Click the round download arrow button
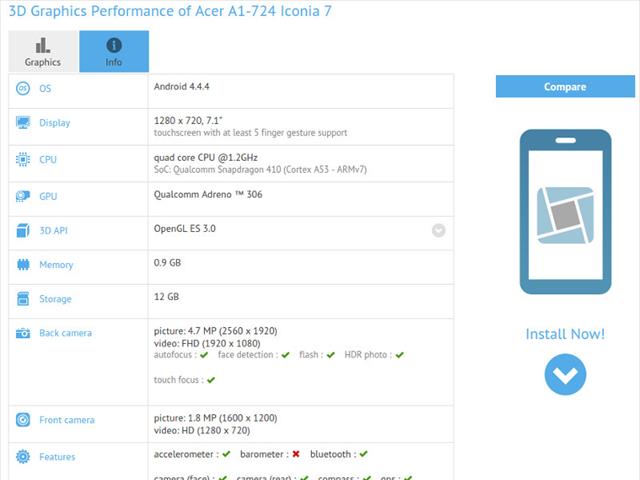The image size is (640, 480). point(565,375)
